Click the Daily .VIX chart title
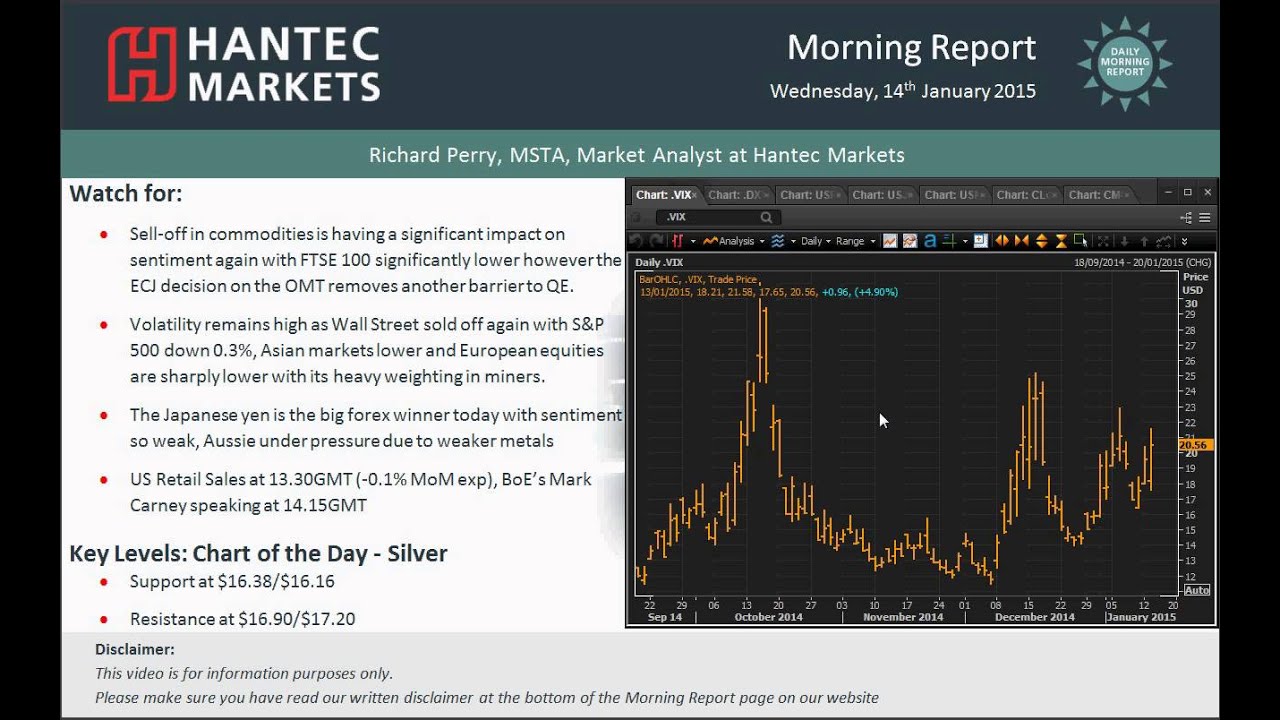Image resolution: width=1280 pixels, height=720 pixels. (659, 262)
